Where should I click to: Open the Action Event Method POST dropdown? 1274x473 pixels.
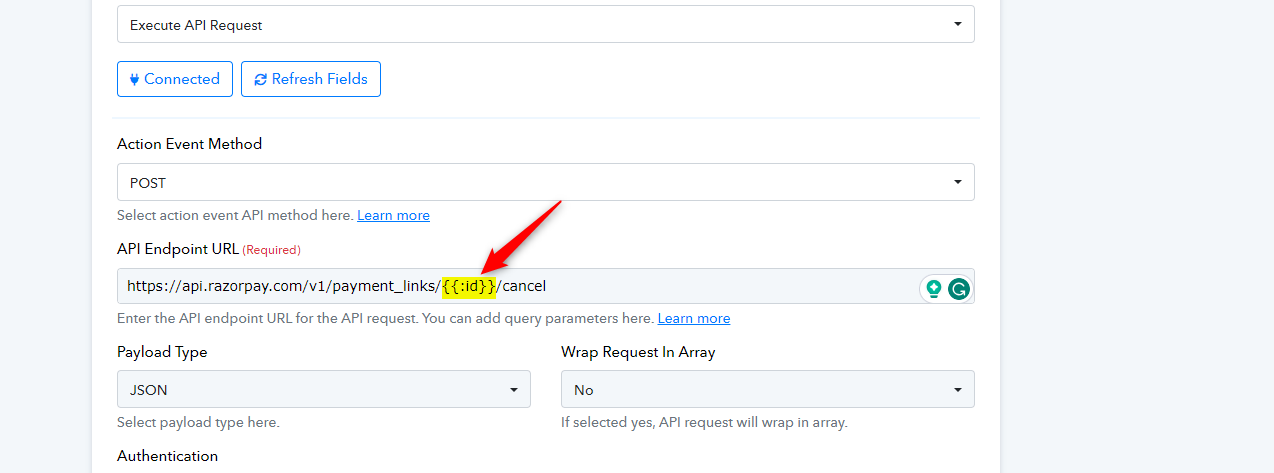coord(546,182)
